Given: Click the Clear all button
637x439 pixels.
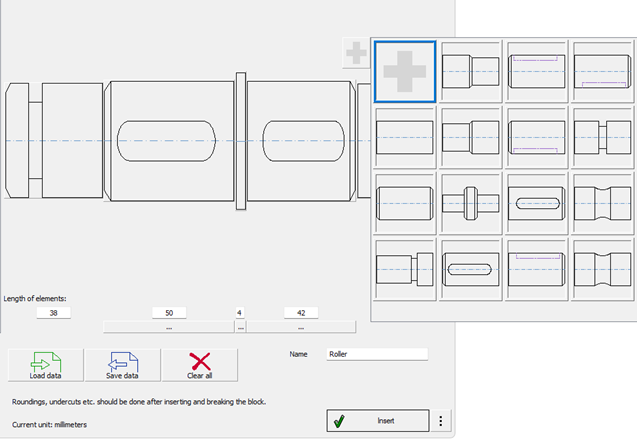Looking at the screenshot, I should pos(200,366).
